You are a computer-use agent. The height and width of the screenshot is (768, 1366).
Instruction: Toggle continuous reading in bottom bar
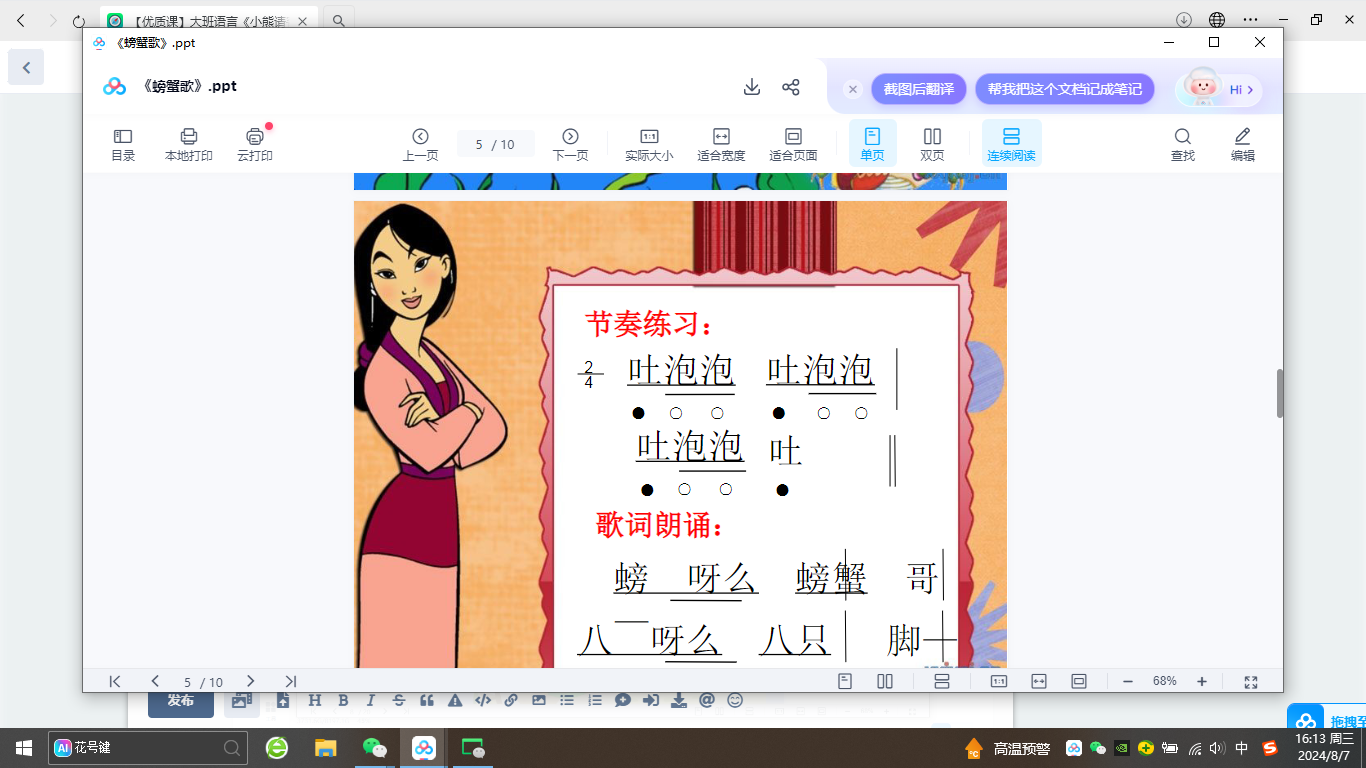941,681
